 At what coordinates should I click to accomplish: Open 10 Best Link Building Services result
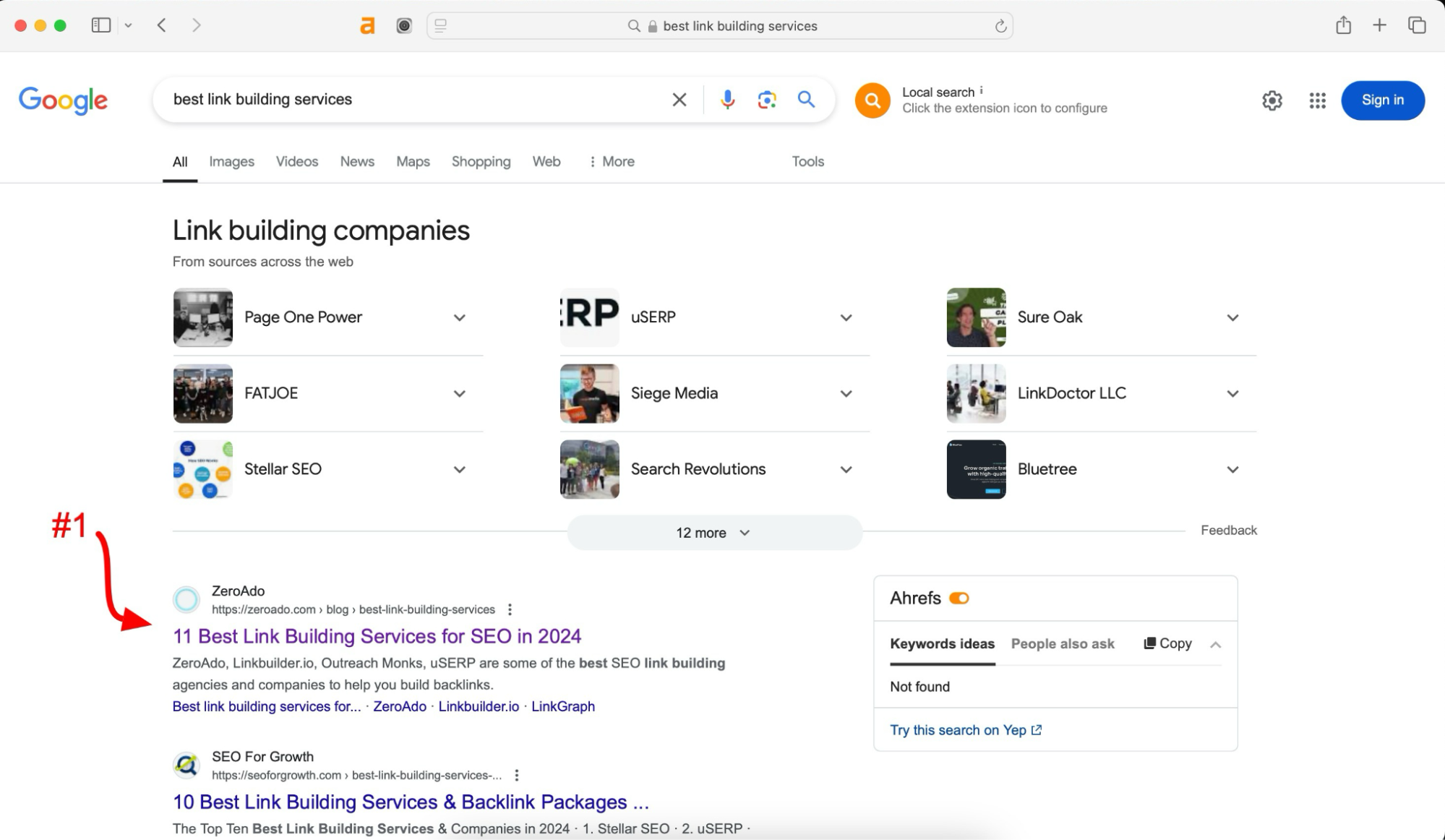(411, 802)
